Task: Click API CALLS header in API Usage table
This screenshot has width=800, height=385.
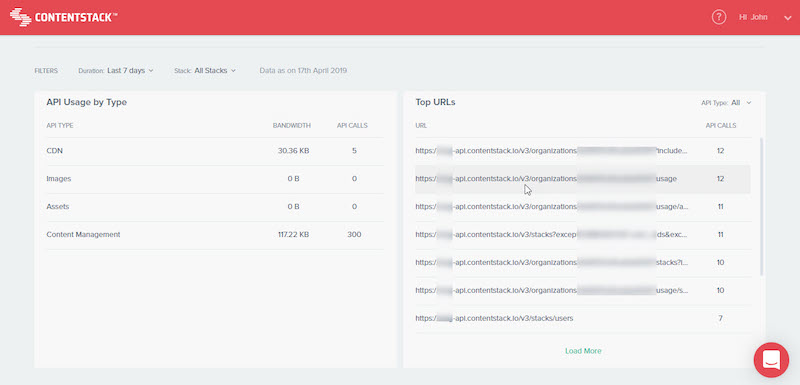Action: pos(353,125)
